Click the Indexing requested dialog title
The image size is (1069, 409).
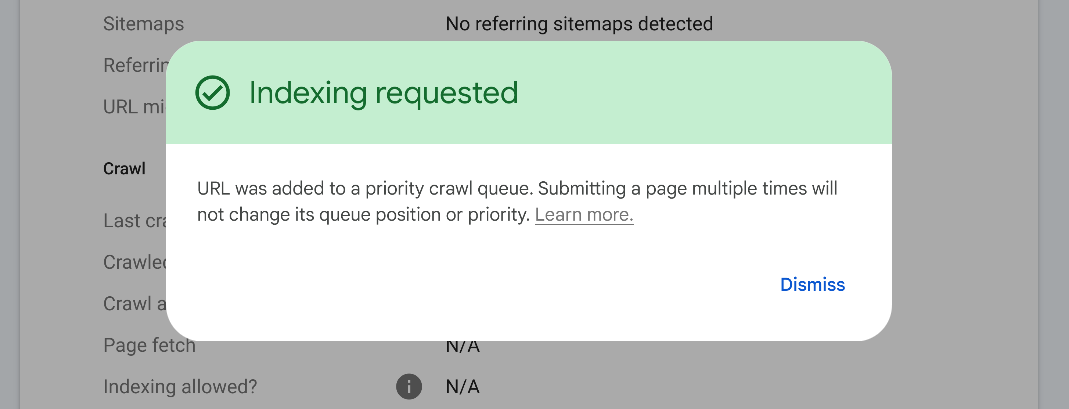(383, 93)
